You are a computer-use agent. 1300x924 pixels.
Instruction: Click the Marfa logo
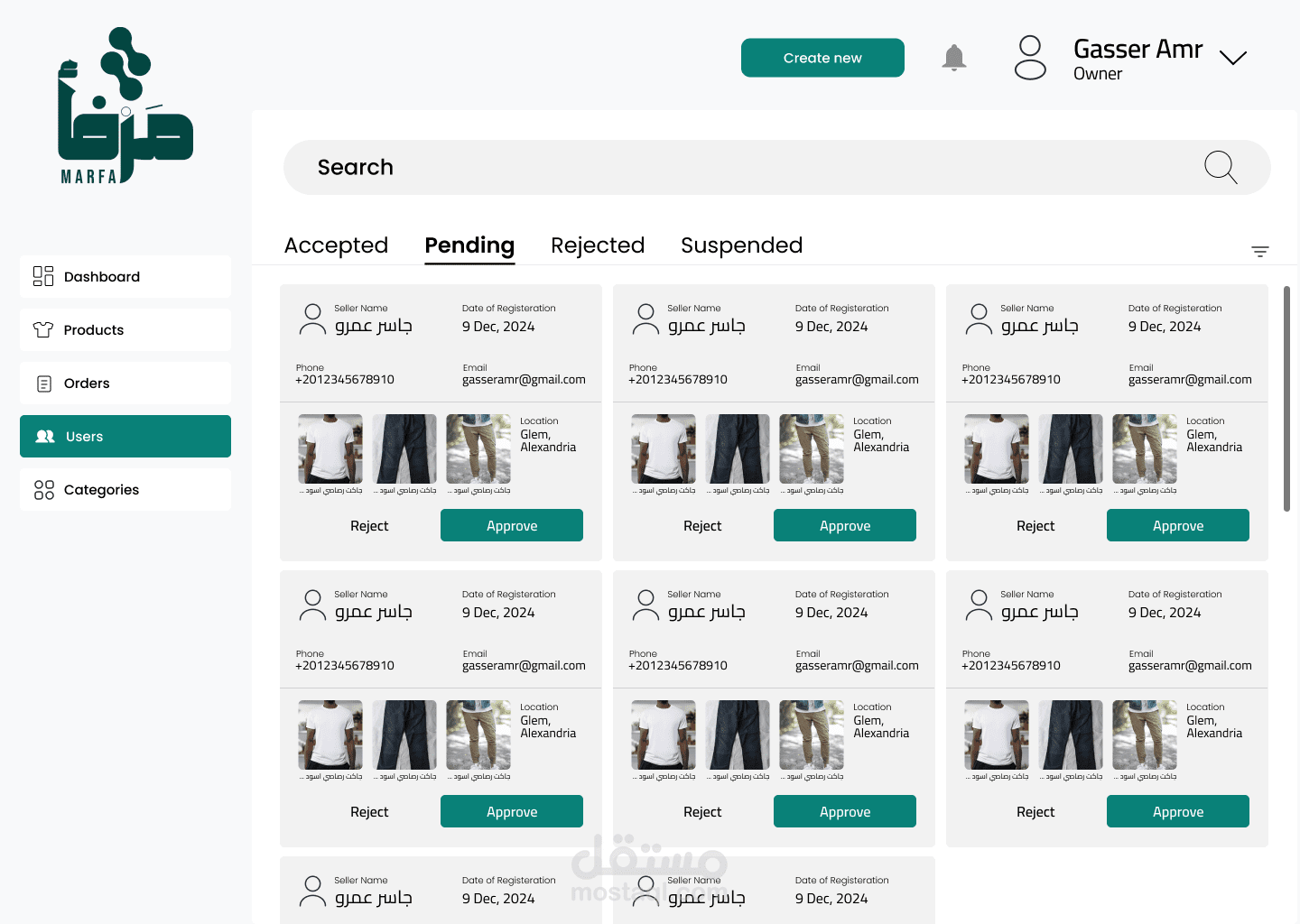pos(125,106)
